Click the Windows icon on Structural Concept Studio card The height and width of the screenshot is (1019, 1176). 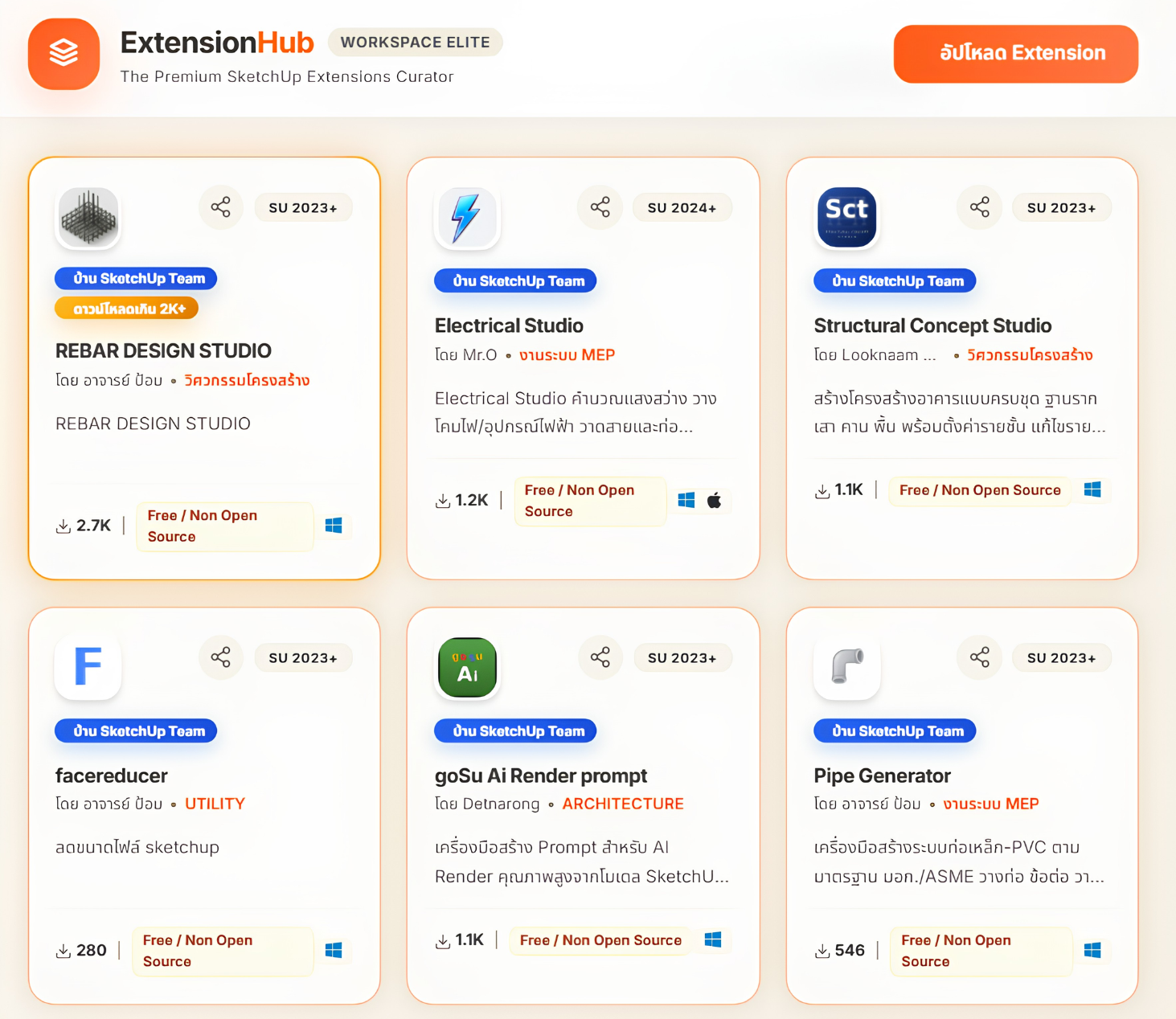[x=1092, y=489]
